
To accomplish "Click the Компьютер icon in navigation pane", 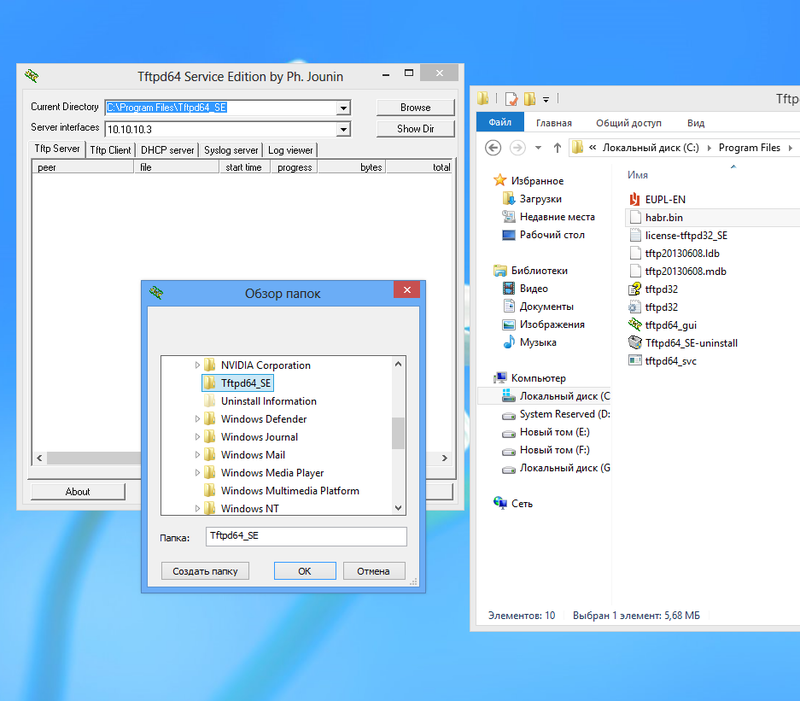I will tap(500, 378).
